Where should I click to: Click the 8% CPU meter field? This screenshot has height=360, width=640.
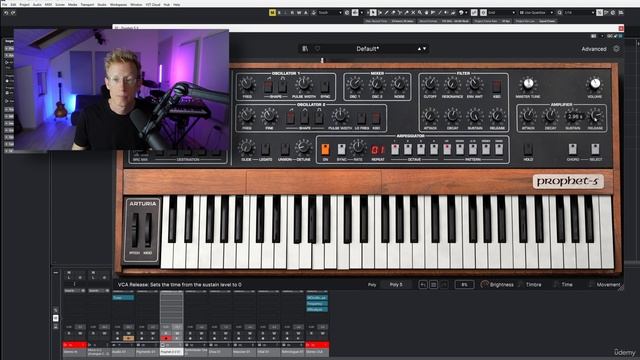[464, 284]
